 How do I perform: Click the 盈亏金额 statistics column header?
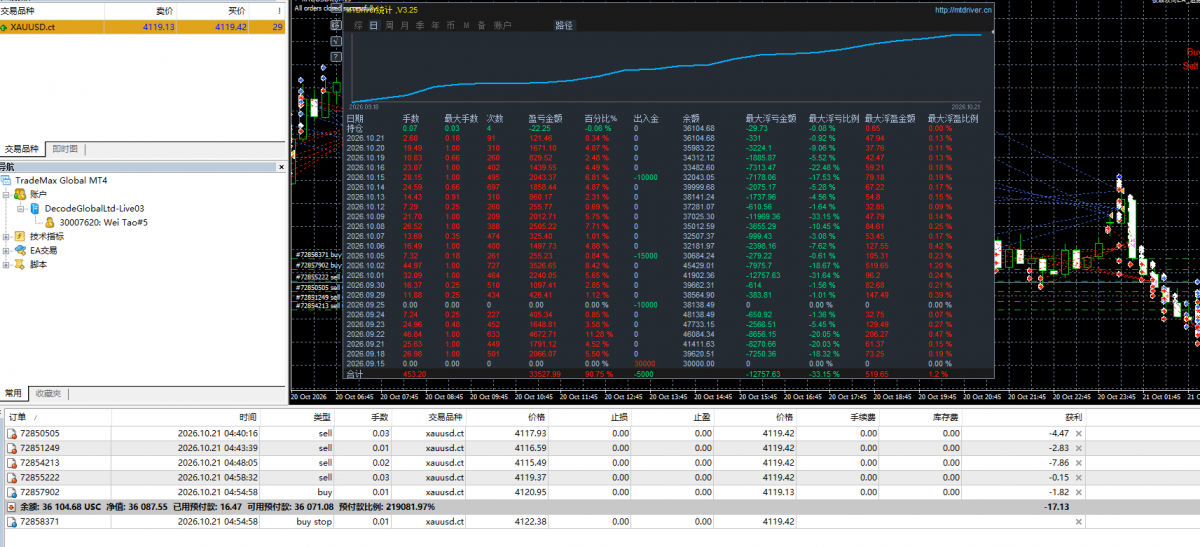pos(546,118)
